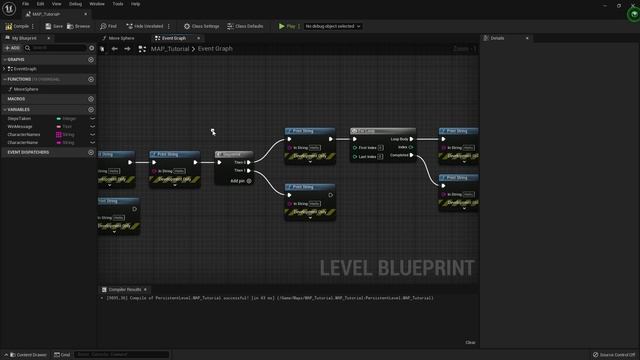Open Class Settings
The height and width of the screenshot is (360, 640).
pos(201,26)
